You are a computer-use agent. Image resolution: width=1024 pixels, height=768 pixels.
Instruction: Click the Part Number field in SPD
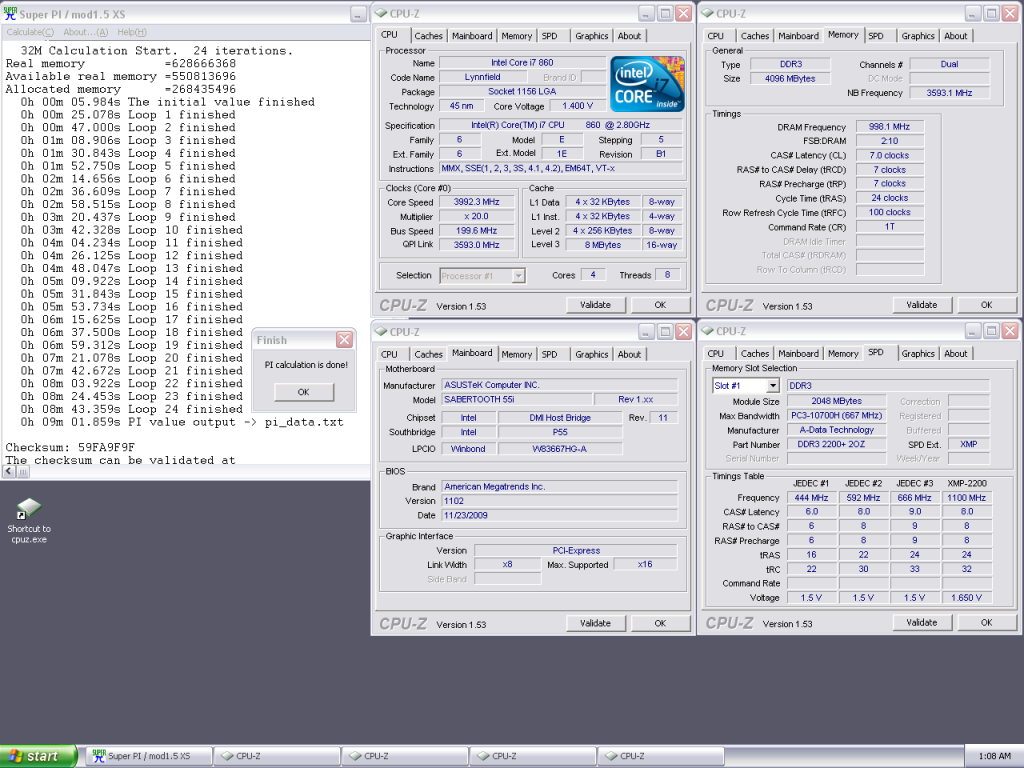838,444
